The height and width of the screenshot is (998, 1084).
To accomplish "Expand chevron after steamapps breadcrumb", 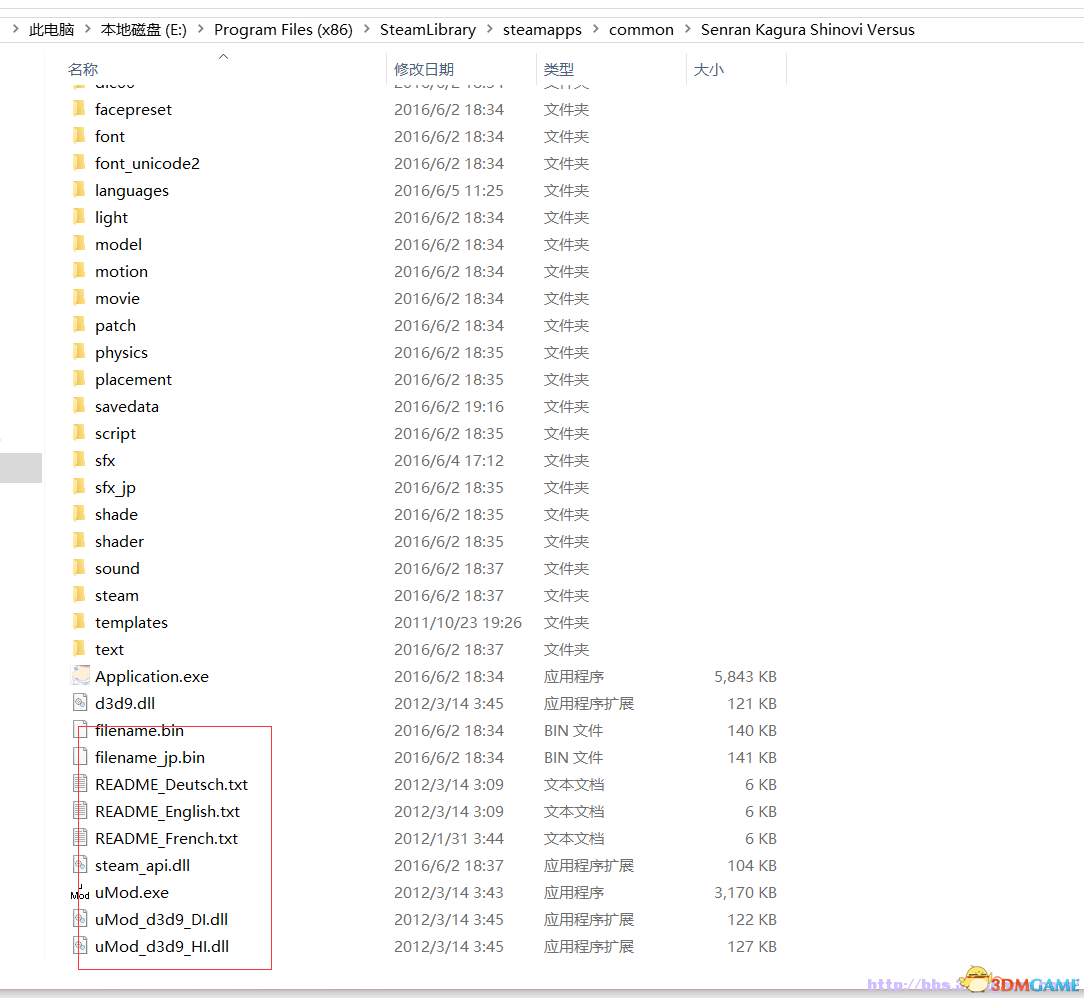I will pos(595,29).
